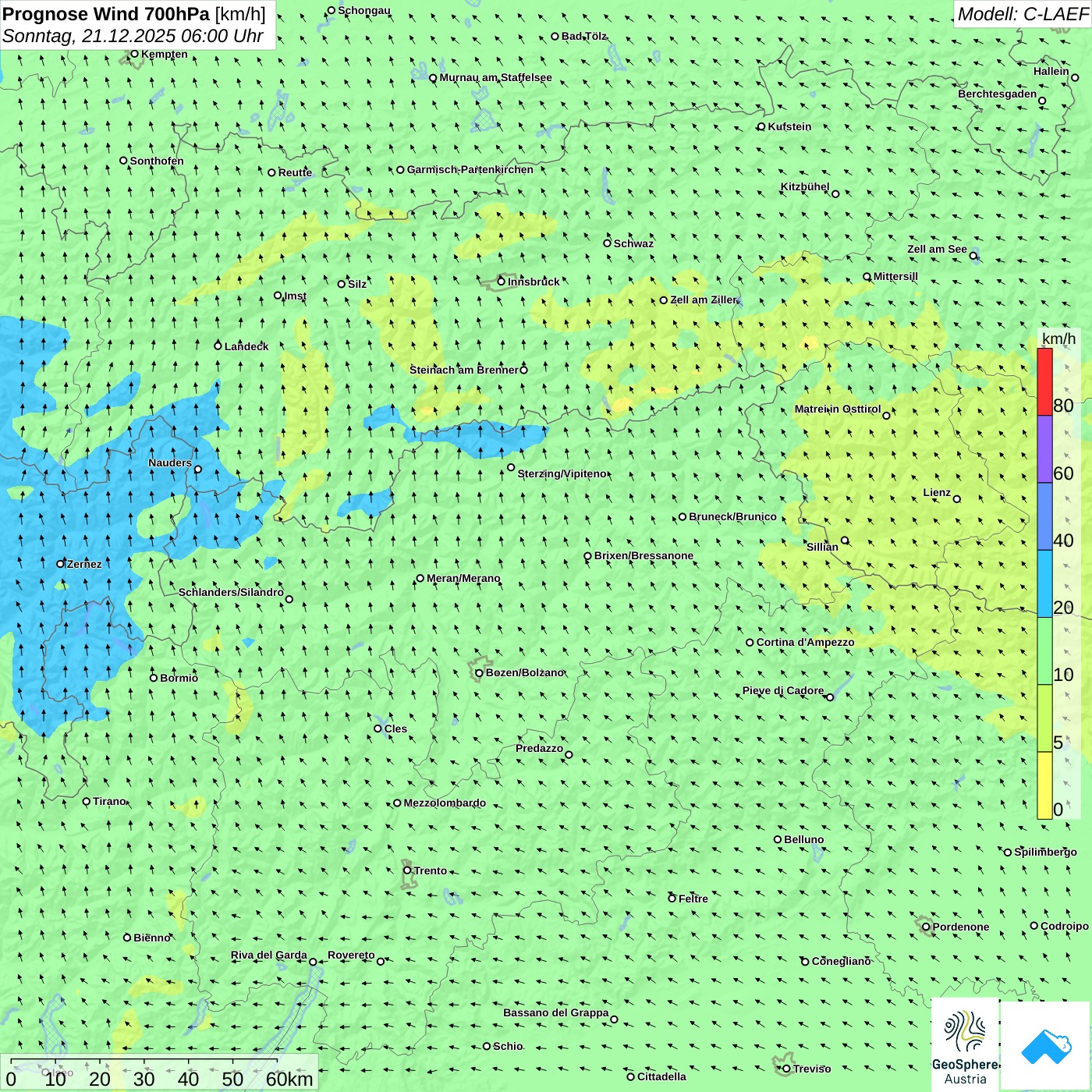The height and width of the screenshot is (1092, 1092).
Task: Click the 'Bruneck/Brunico' label
Action: point(732,516)
